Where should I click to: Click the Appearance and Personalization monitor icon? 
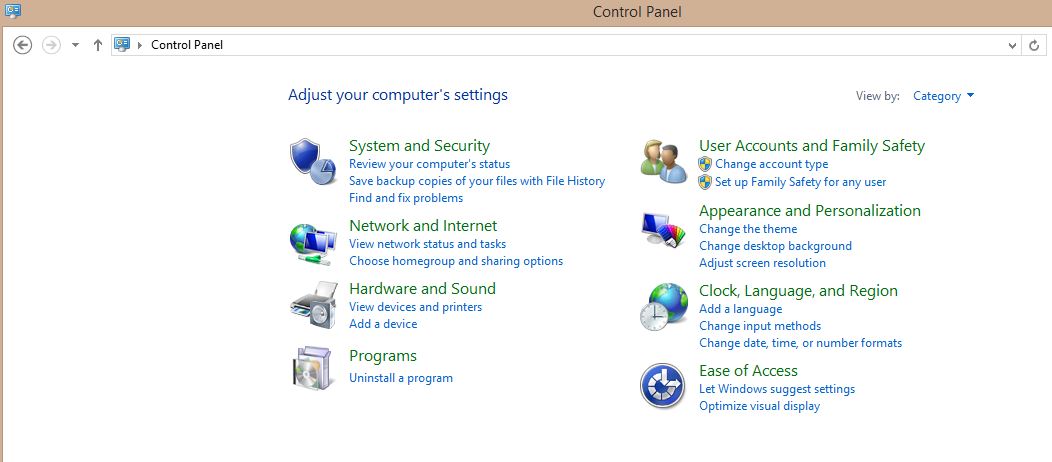click(663, 231)
